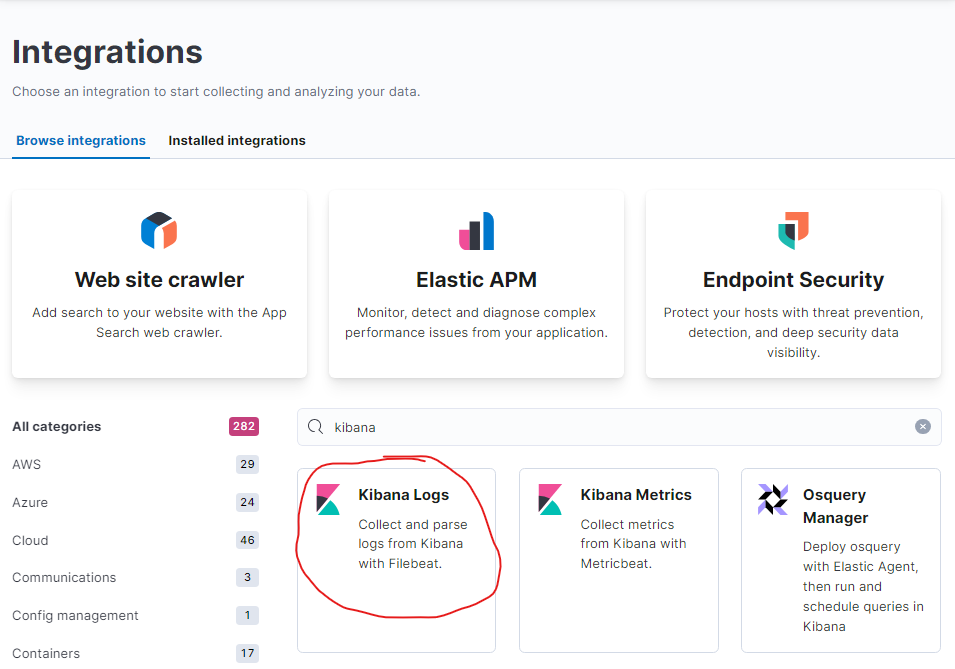Click the Elastic APM bar chart icon
The width and height of the screenshot is (955, 669).
pos(476,230)
